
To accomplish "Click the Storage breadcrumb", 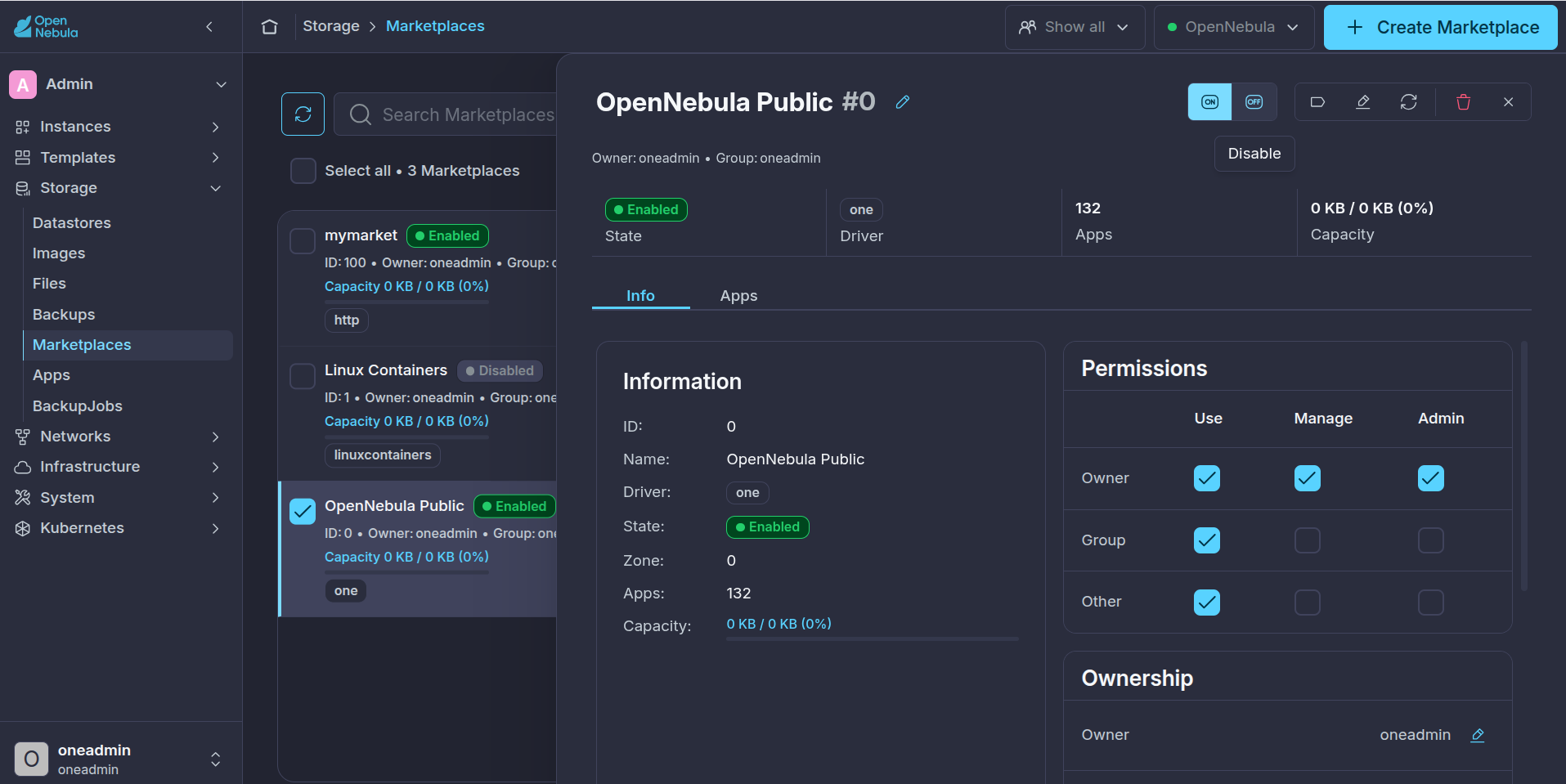I will coord(331,26).
